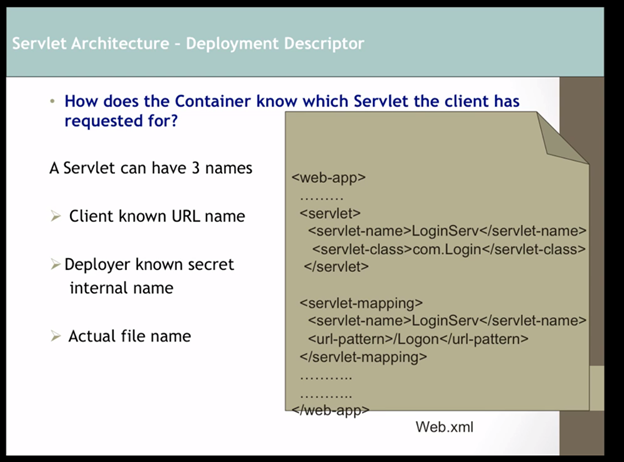
Task: Click the opening '<servlet>' tag line
Action: [330, 214]
